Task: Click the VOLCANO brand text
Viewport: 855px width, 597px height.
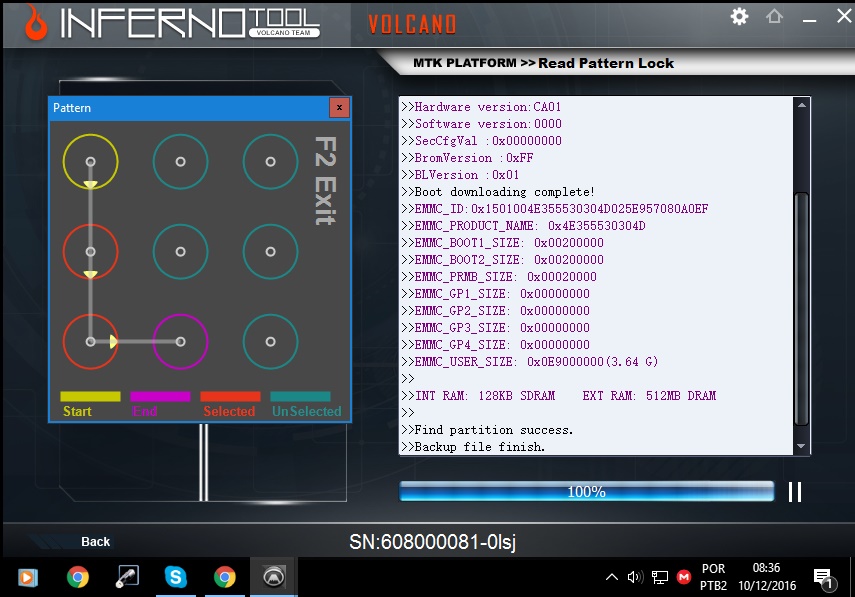Action: pos(412,25)
